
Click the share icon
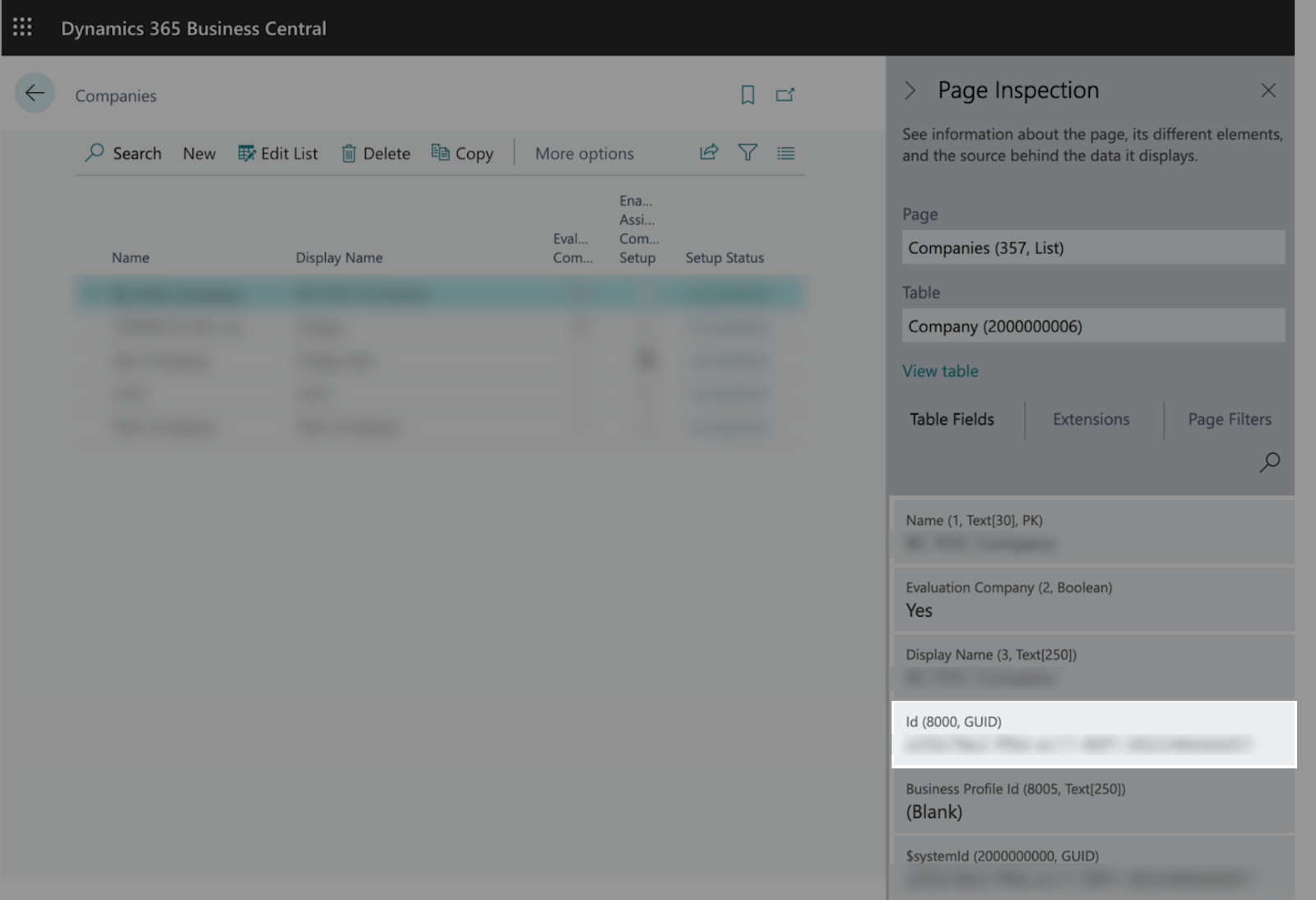[709, 152]
